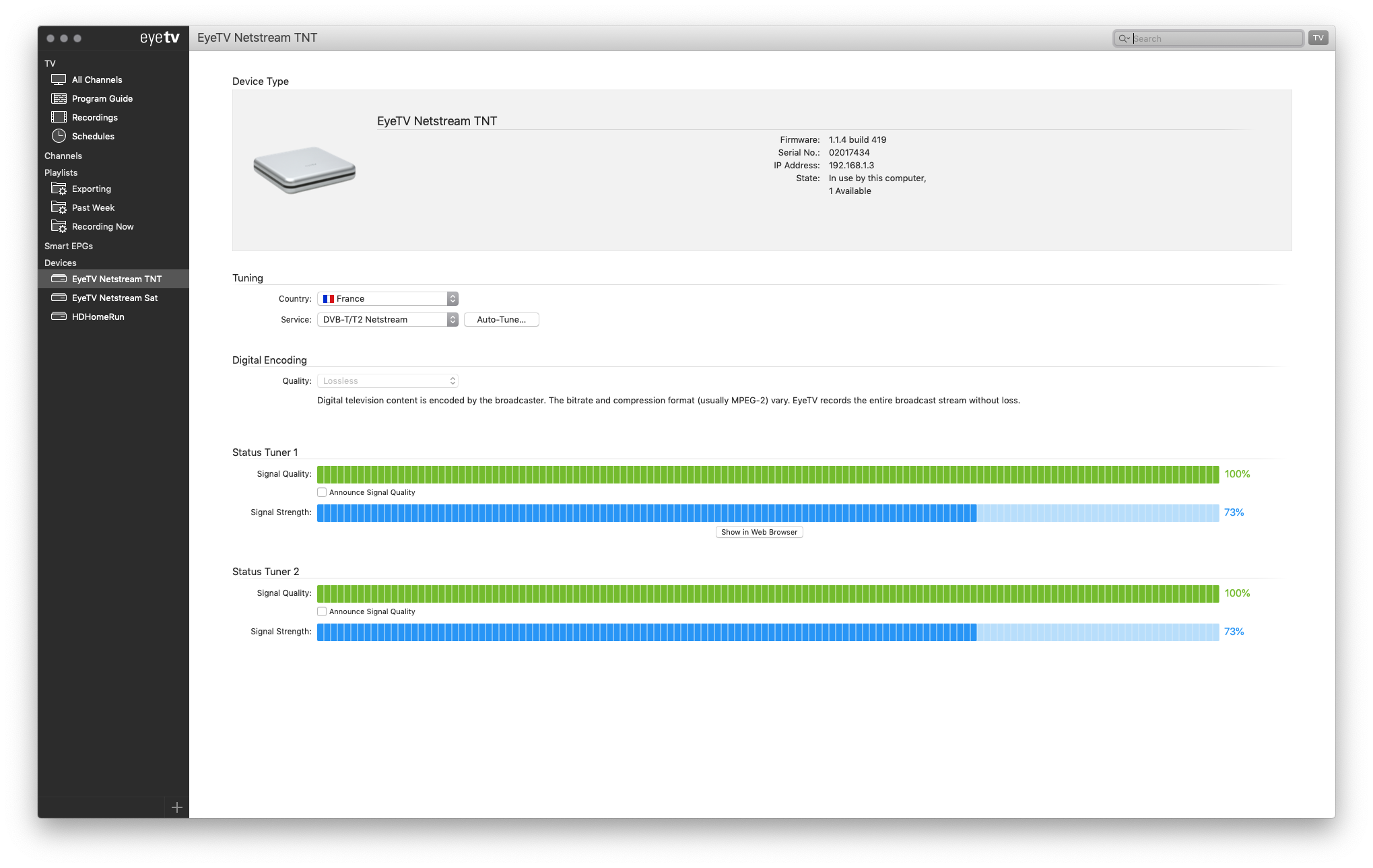Viewport: 1373px width, 868px height.
Task: Select Devices header in sidebar
Action: (60, 263)
